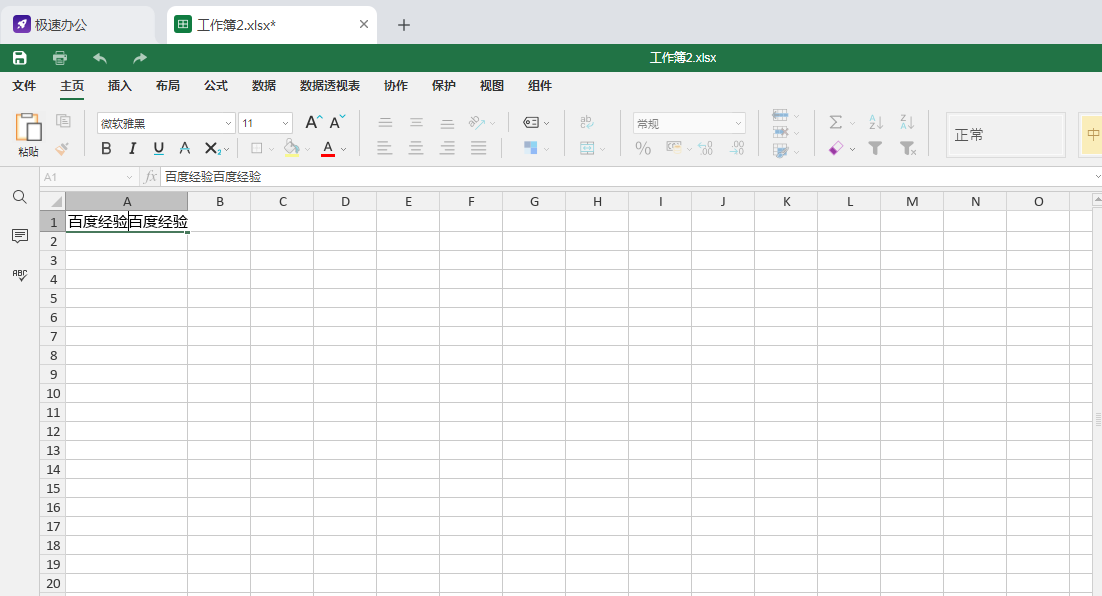Click the Paste clipboard icon

click(x=28, y=127)
